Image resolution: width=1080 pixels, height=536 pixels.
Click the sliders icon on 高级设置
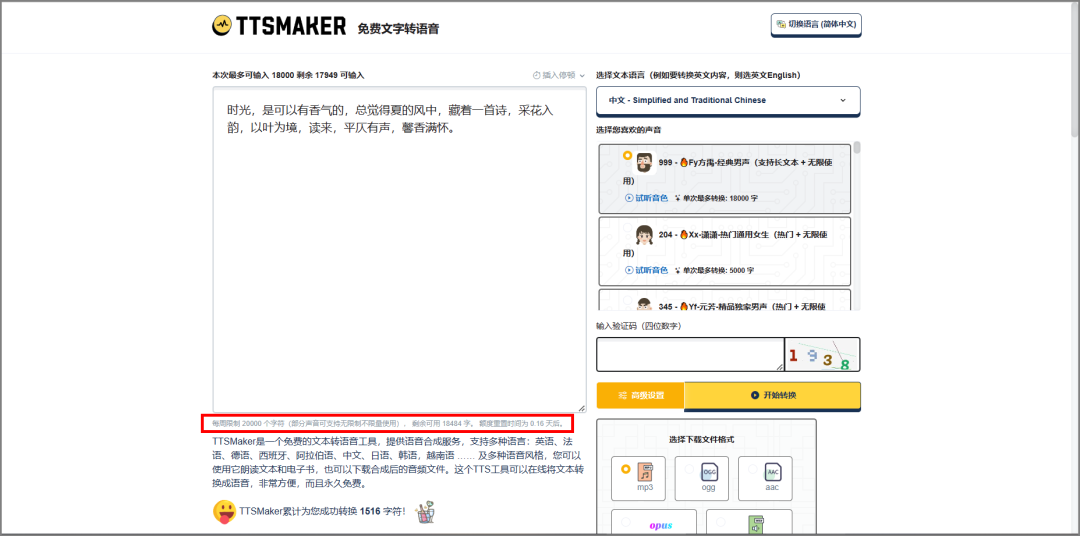(x=623, y=395)
